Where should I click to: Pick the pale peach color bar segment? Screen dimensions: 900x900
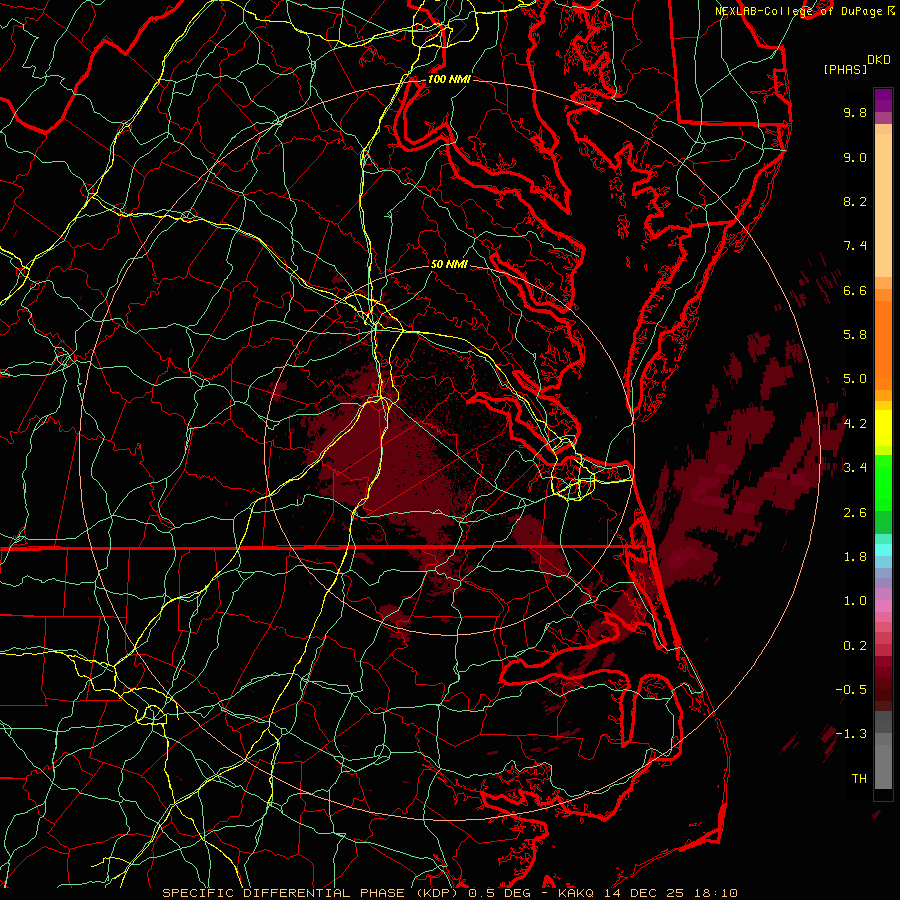pos(883,205)
